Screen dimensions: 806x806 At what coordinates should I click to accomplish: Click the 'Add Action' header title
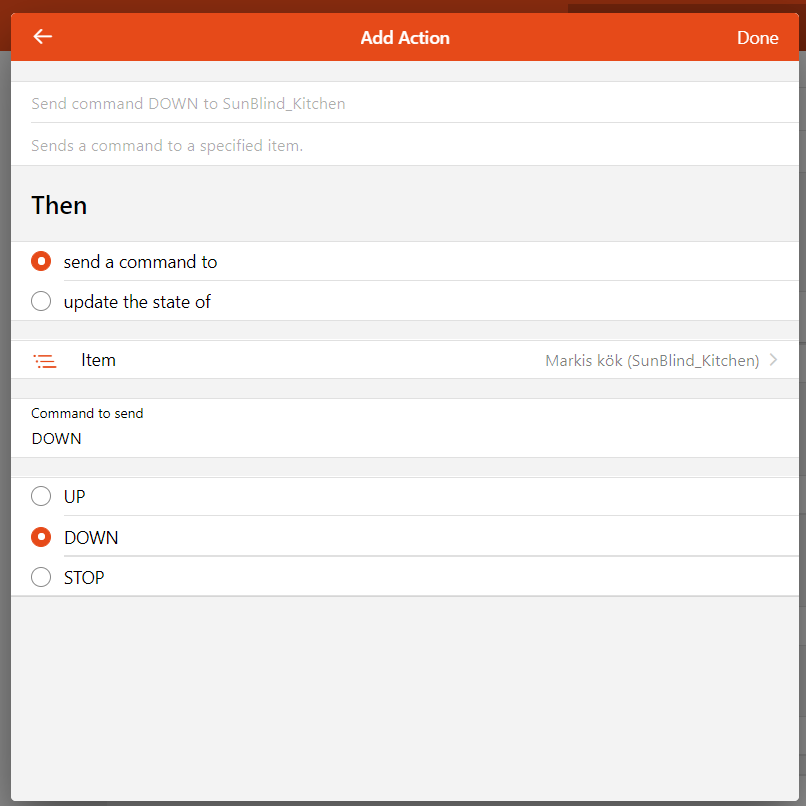click(405, 38)
